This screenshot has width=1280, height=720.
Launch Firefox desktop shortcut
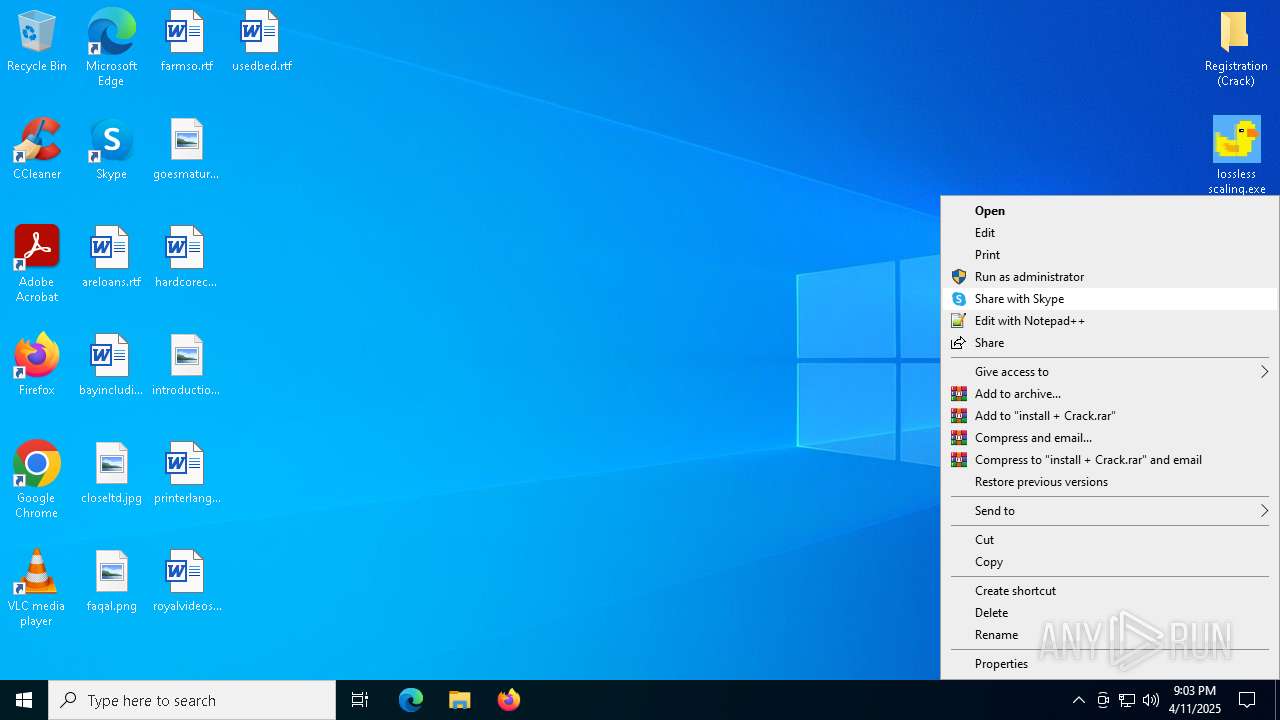[37, 366]
